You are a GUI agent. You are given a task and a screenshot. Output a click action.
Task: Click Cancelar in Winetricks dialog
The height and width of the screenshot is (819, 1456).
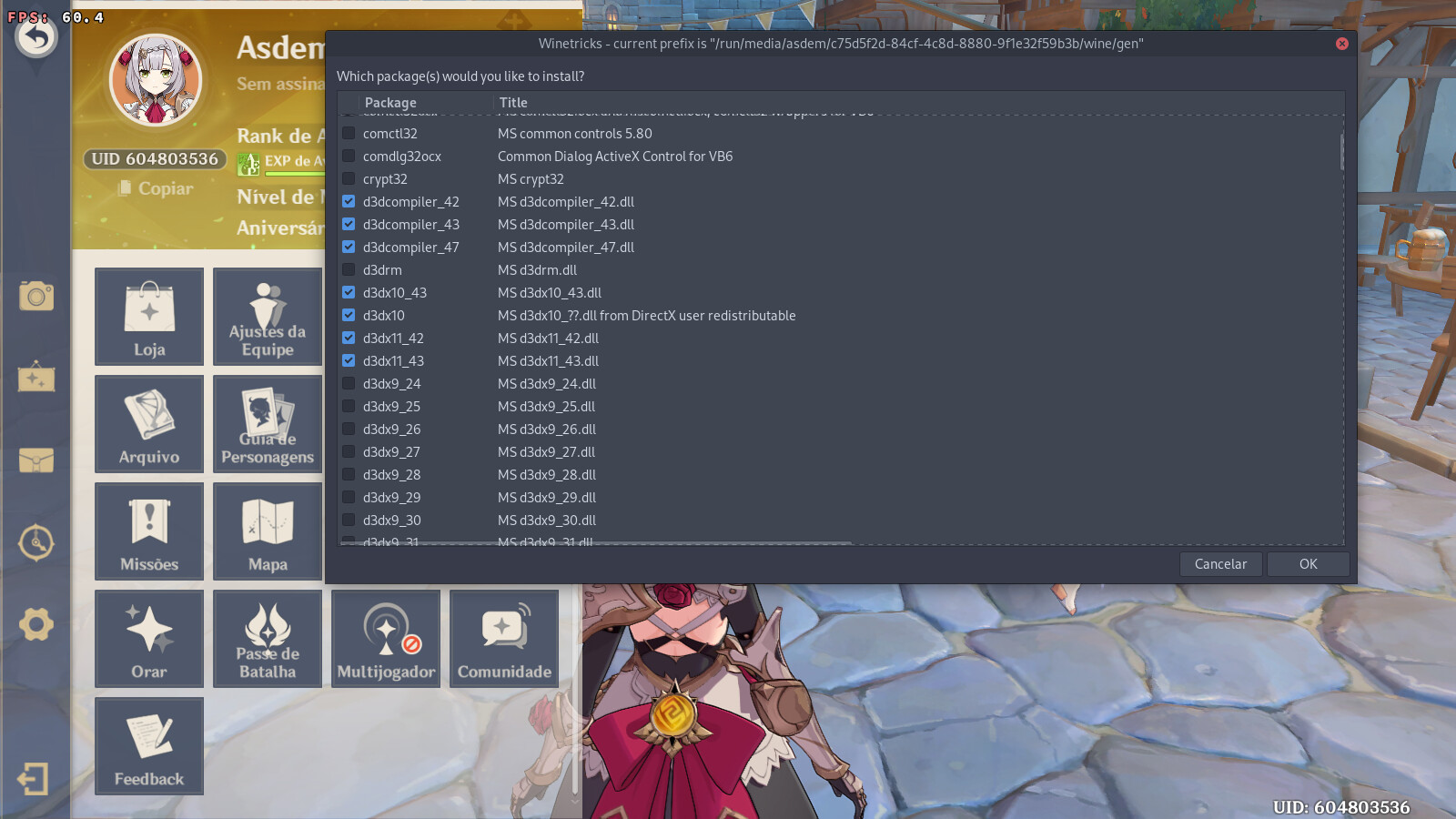(1220, 564)
